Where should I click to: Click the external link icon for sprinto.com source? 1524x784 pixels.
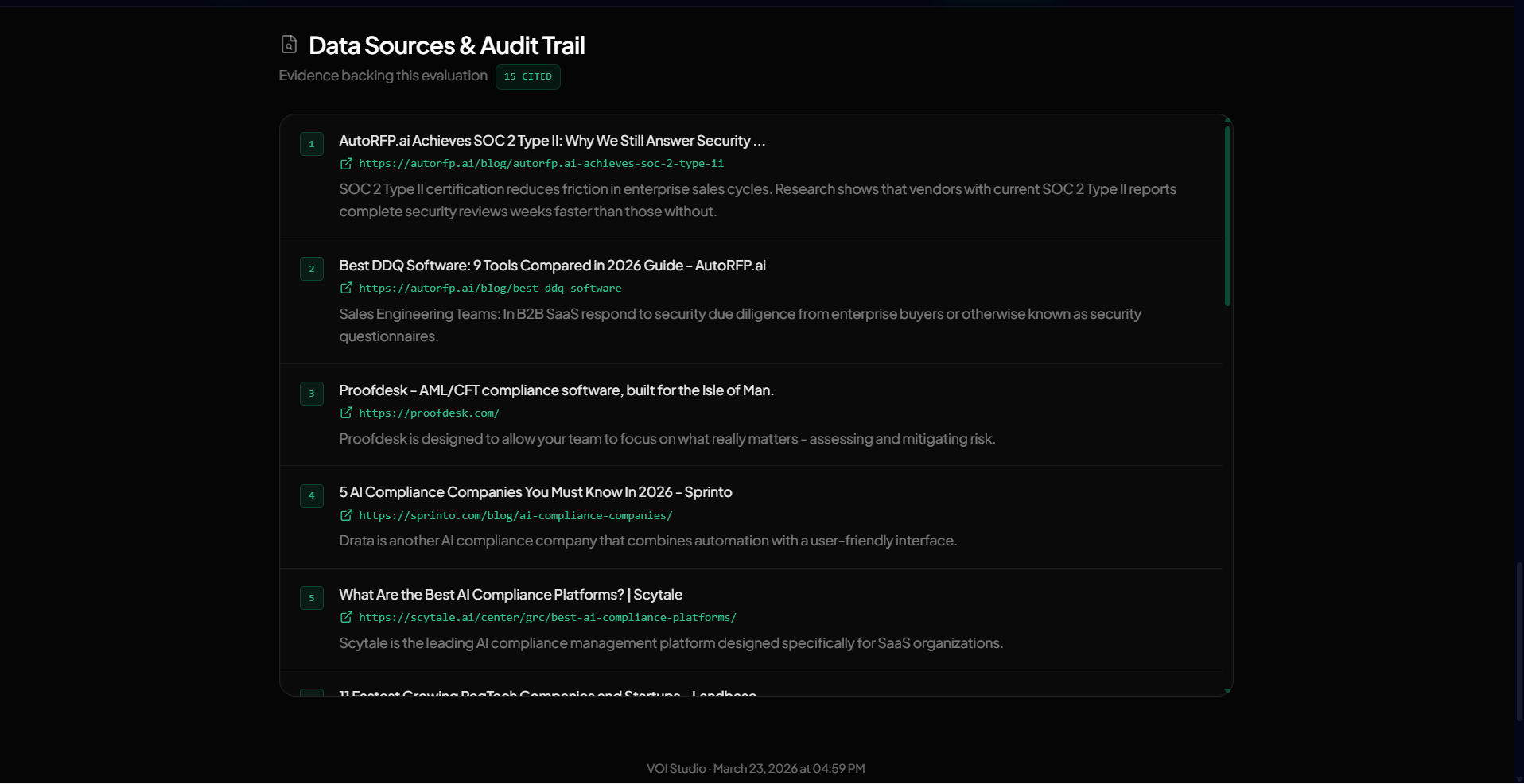(347, 516)
